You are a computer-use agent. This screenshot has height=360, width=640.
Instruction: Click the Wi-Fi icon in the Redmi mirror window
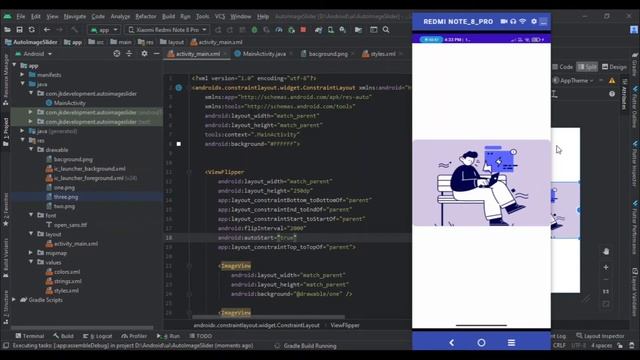(x=522, y=21)
